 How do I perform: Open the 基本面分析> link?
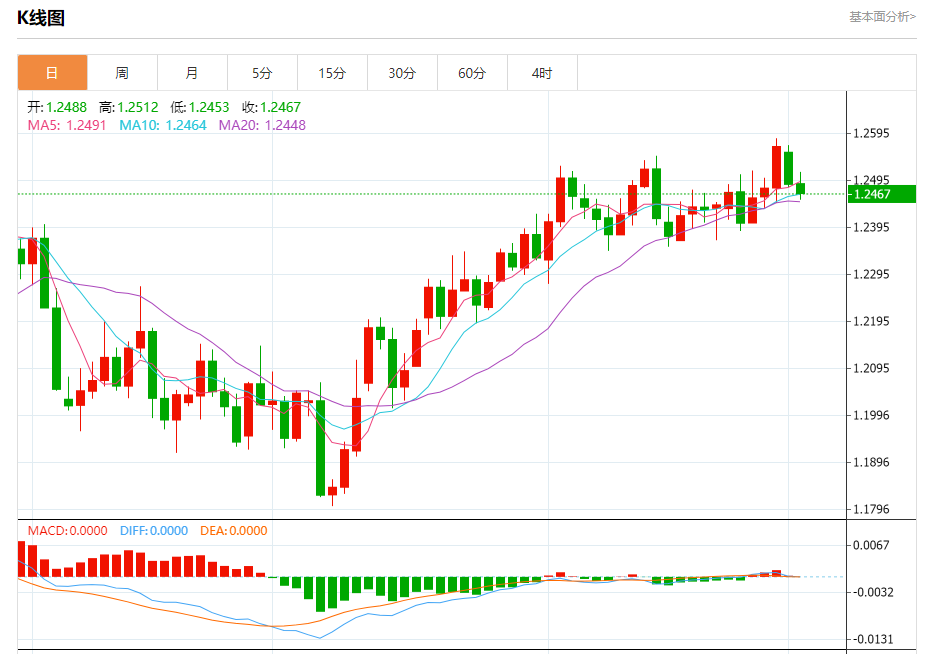(882, 17)
